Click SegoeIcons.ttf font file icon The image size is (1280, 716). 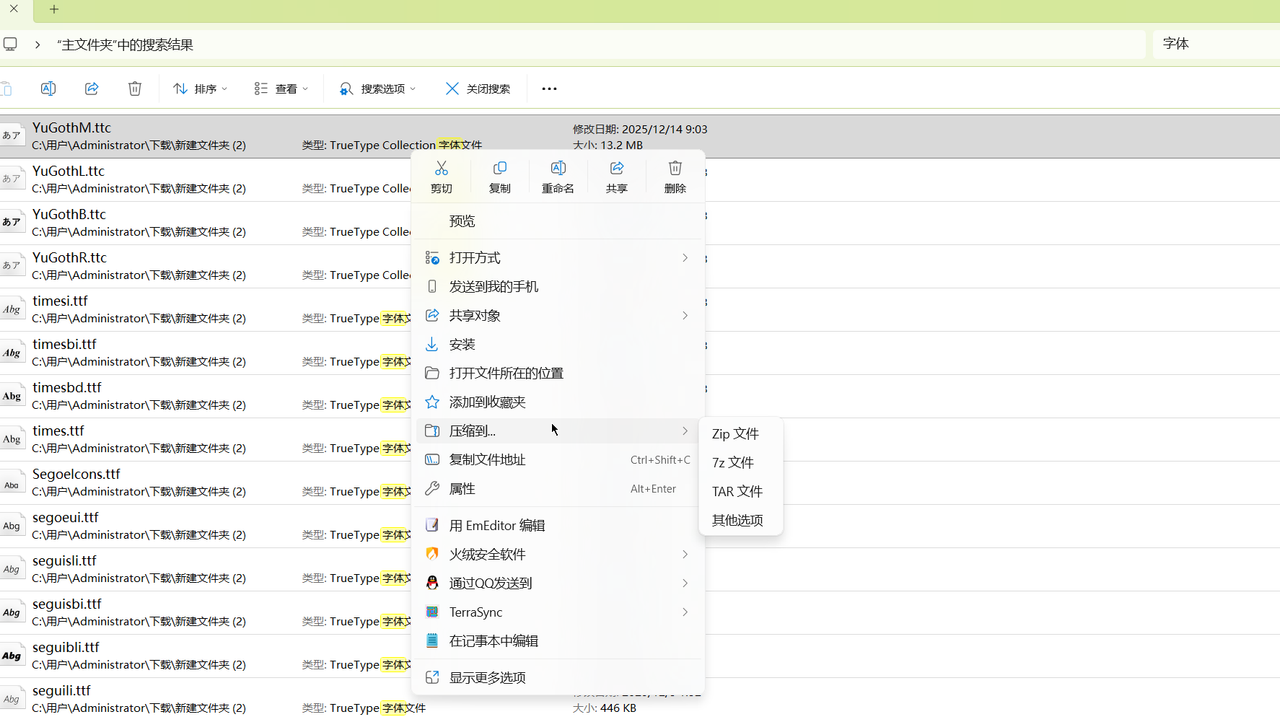(x=12, y=483)
